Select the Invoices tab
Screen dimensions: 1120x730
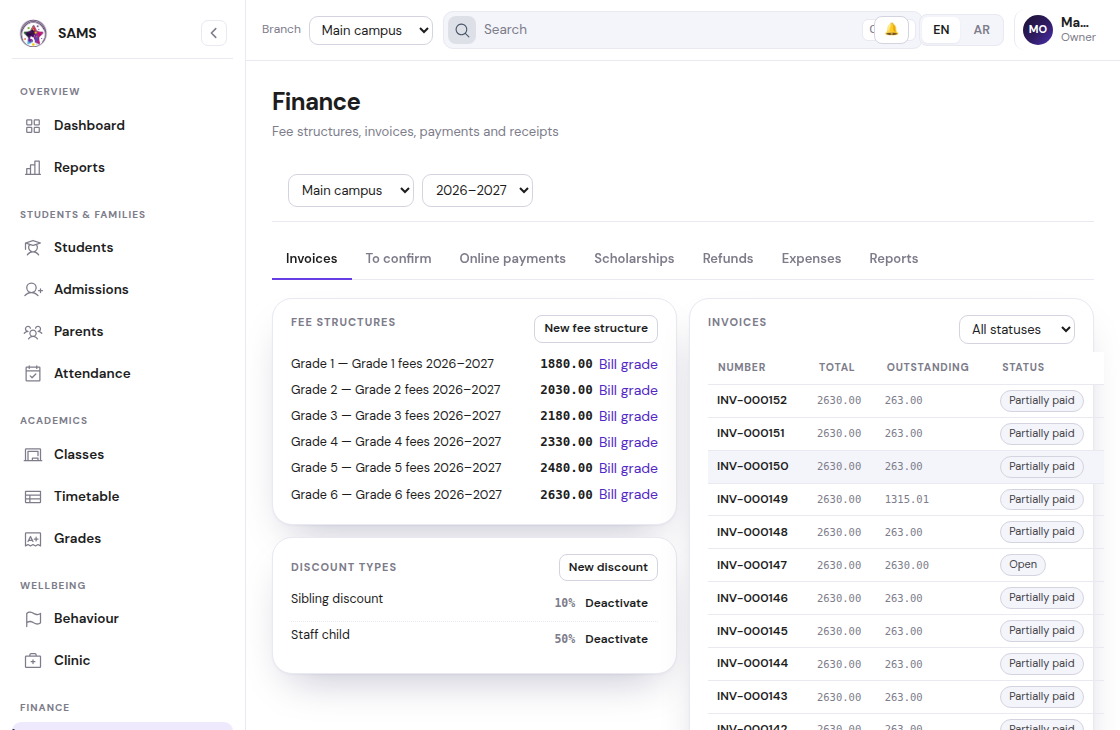(311, 259)
